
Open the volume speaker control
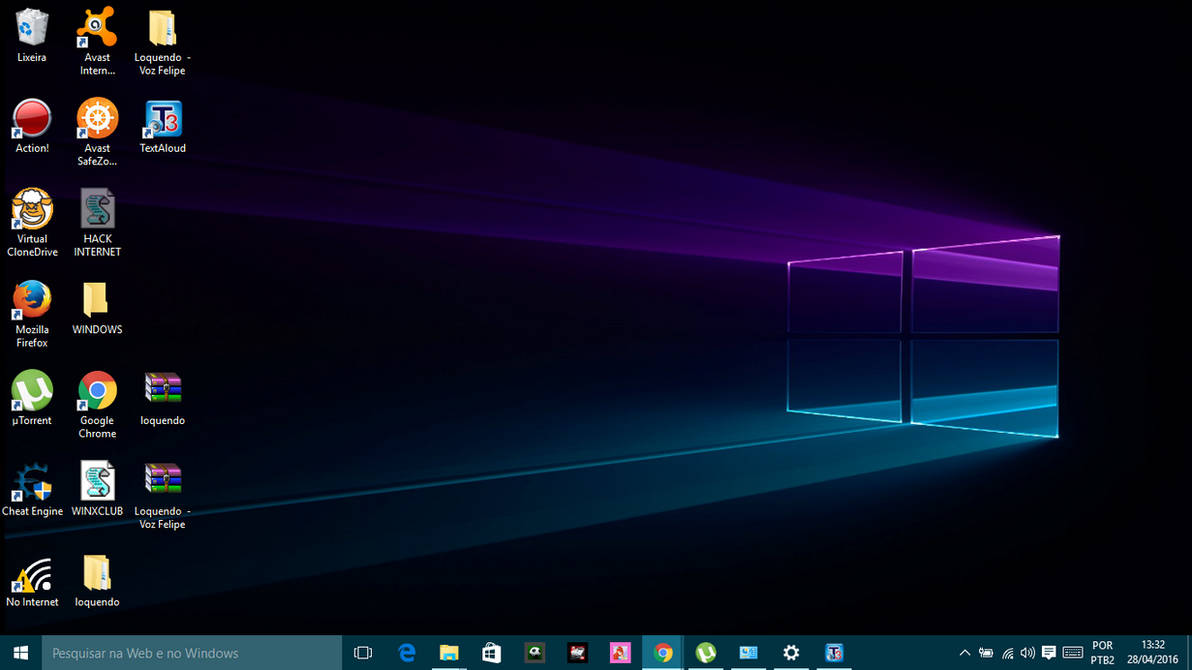(x=1028, y=653)
